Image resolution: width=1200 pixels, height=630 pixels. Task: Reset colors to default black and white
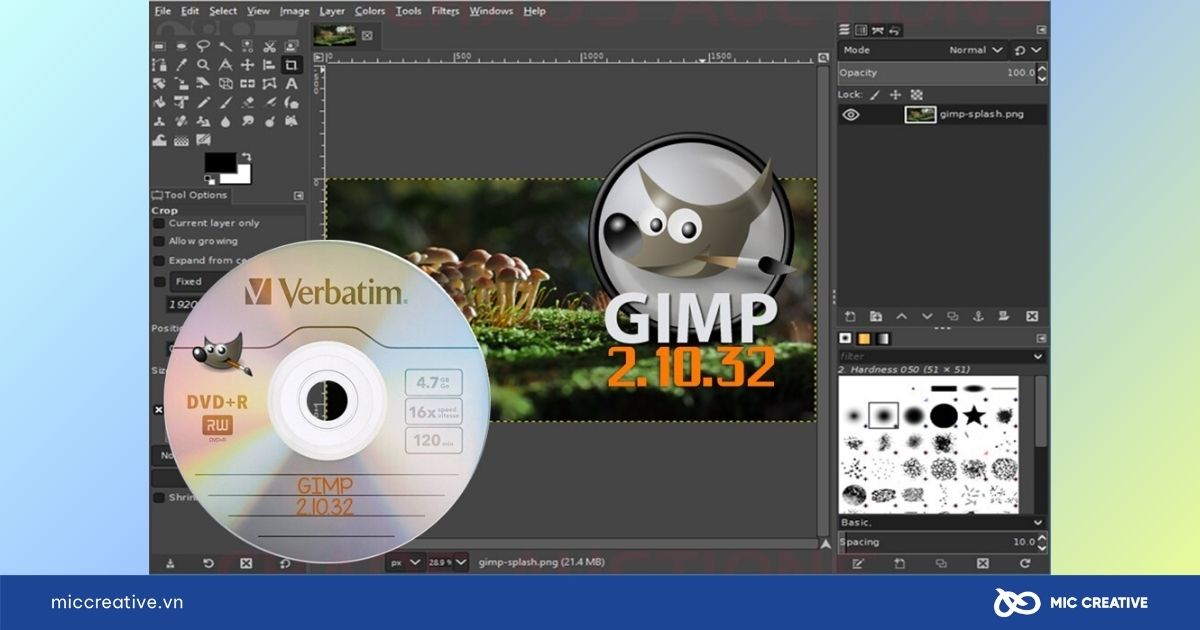(210, 179)
